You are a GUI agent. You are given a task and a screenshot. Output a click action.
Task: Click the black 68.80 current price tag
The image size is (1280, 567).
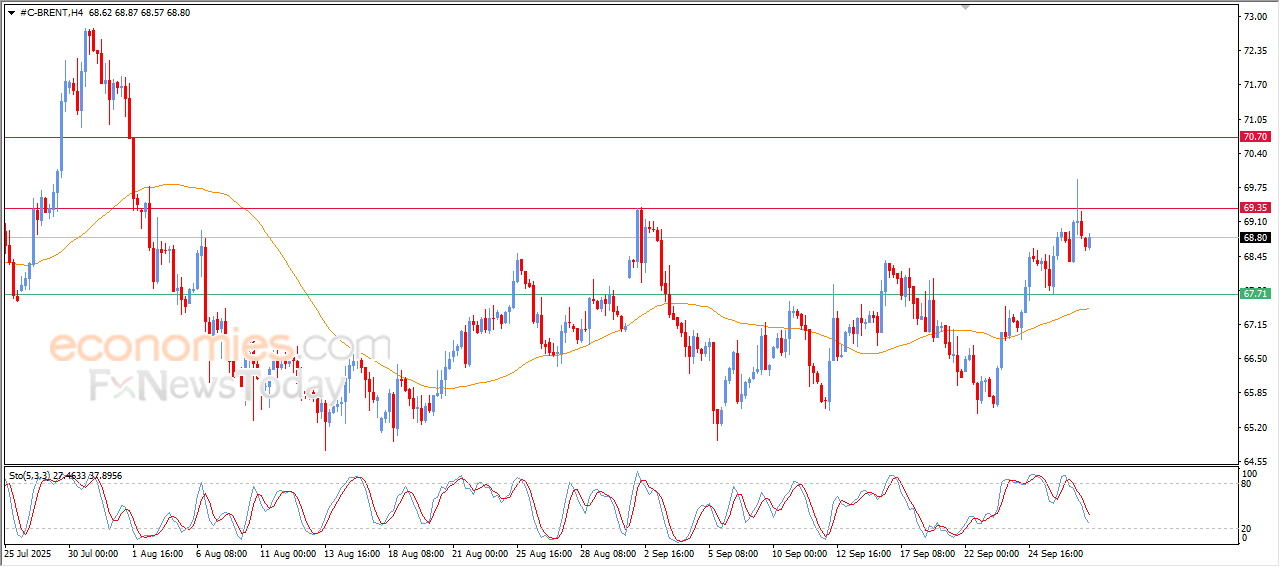coord(1255,238)
